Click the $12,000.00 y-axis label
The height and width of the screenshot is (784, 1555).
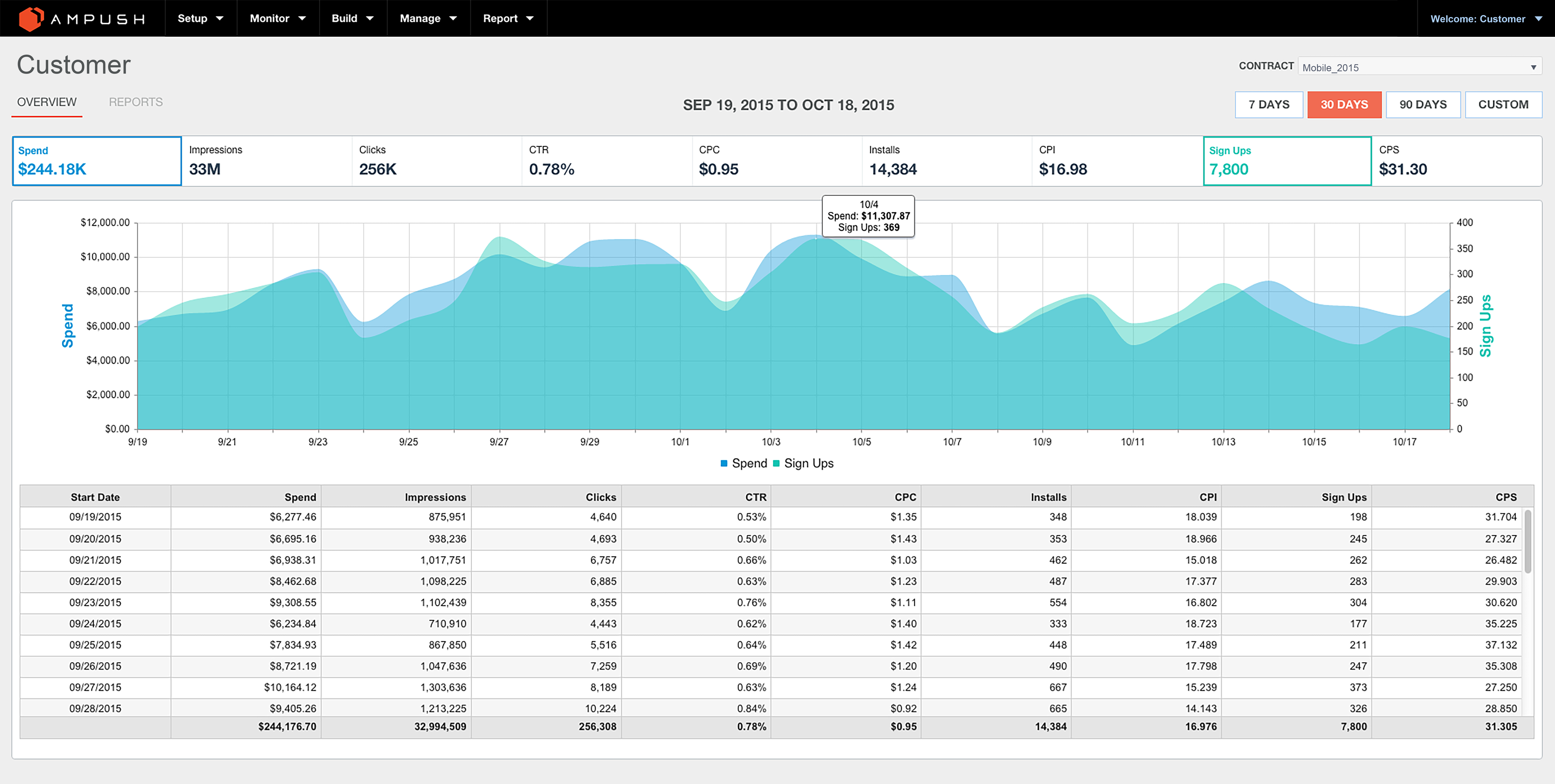(105, 223)
